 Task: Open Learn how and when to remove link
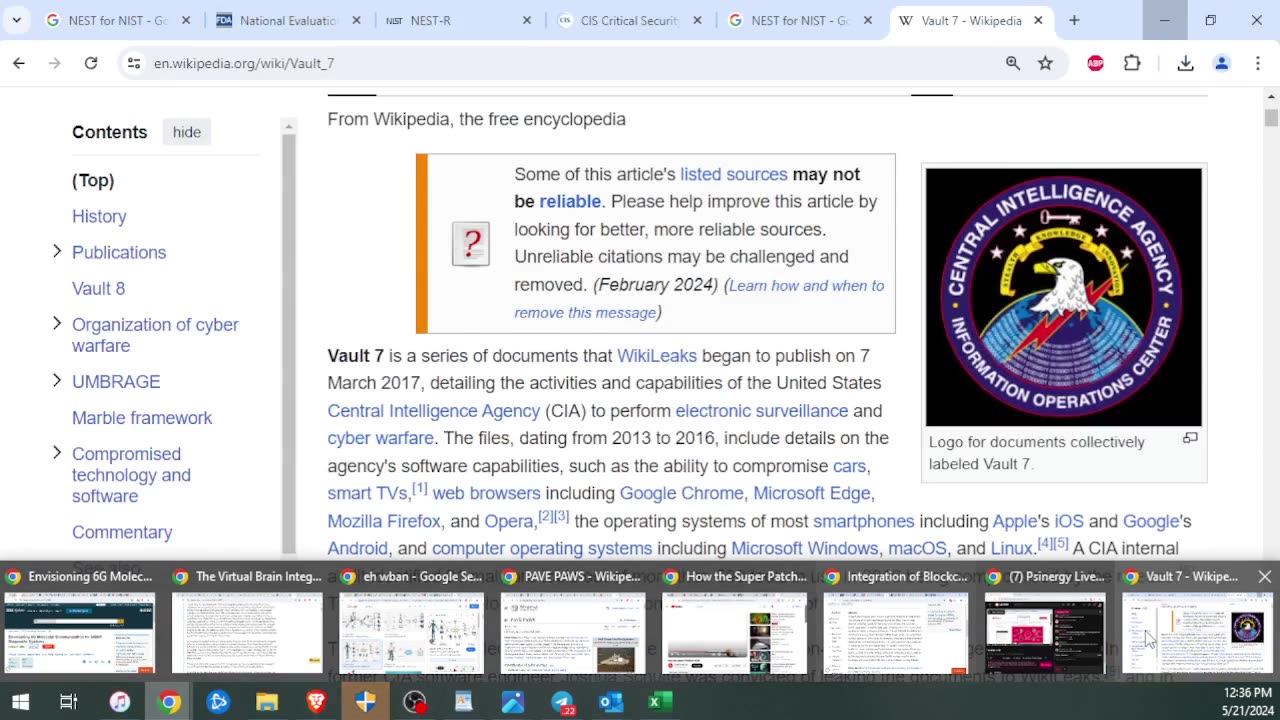point(699,299)
